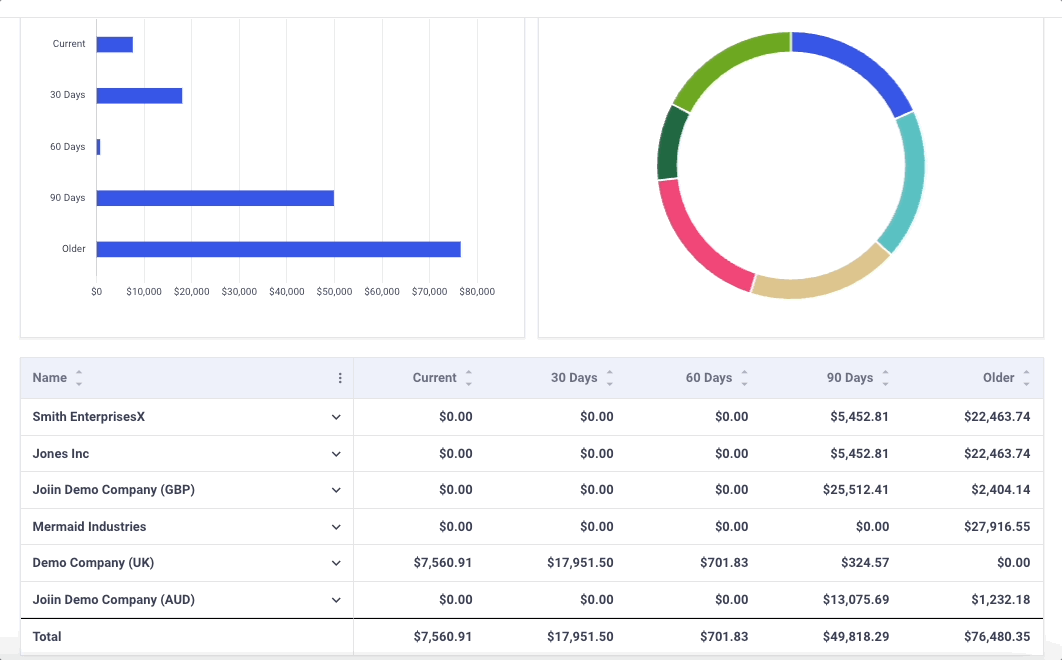The height and width of the screenshot is (660, 1062).
Task: Click the tiny 60 Days bar
Action: click(98, 147)
